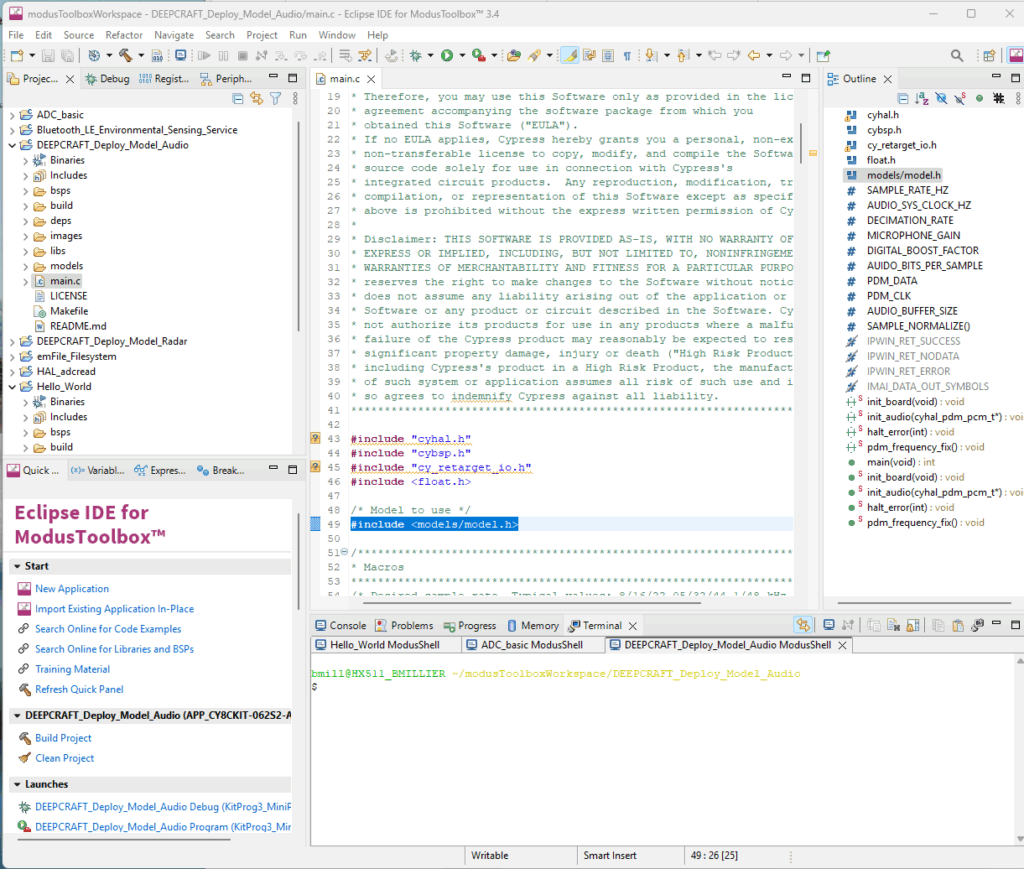Click the Build hammer toolbar icon

(125, 55)
